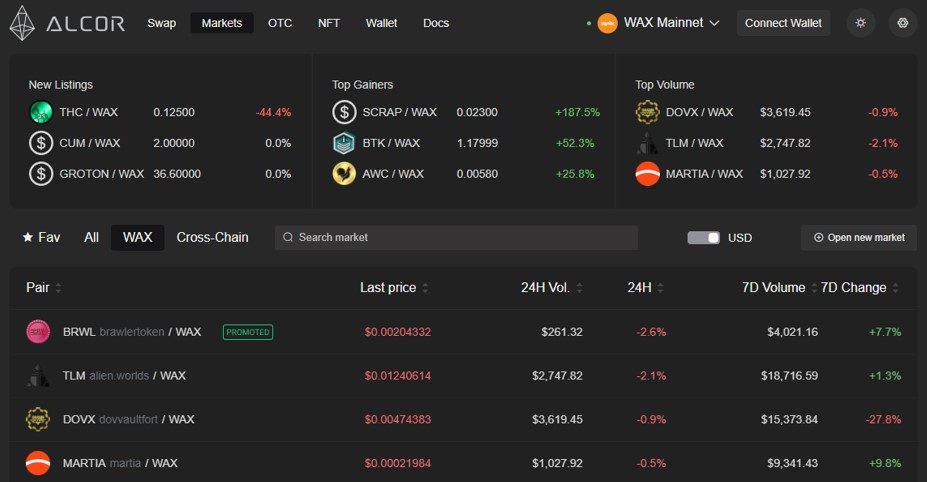Image resolution: width=927 pixels, height=482 pixels.
Task: Click CUM / WAX dollar icon
Action: (x=41, y=143)
